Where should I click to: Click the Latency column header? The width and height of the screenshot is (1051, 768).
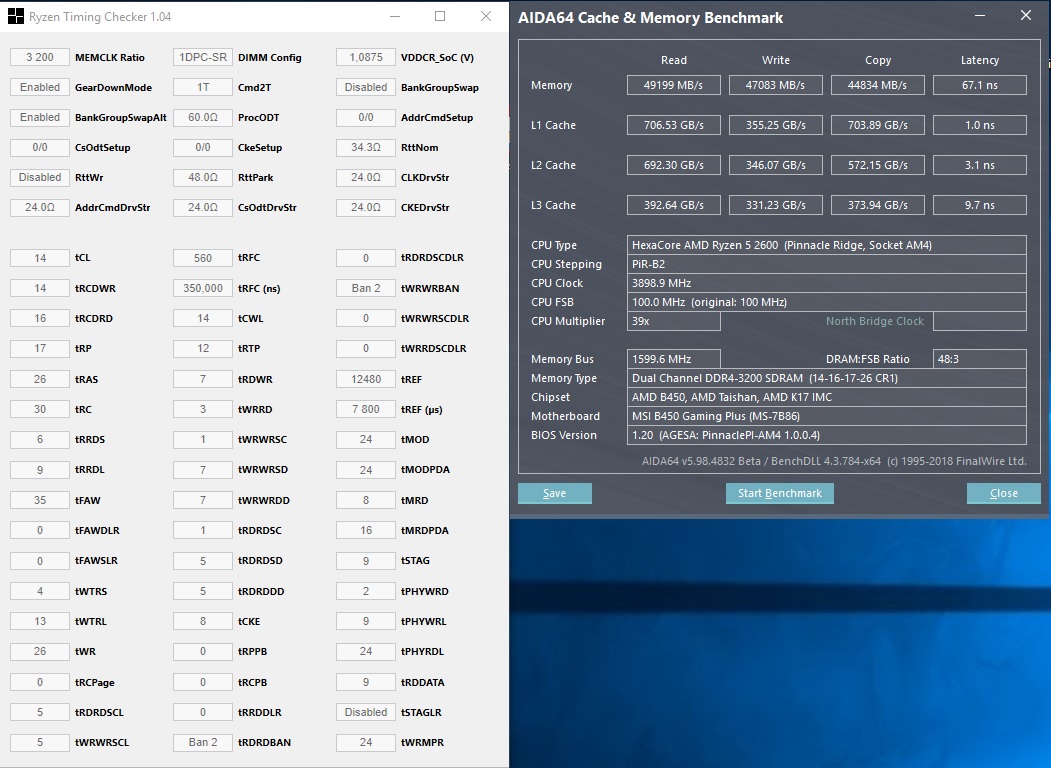tap(979, 60)
